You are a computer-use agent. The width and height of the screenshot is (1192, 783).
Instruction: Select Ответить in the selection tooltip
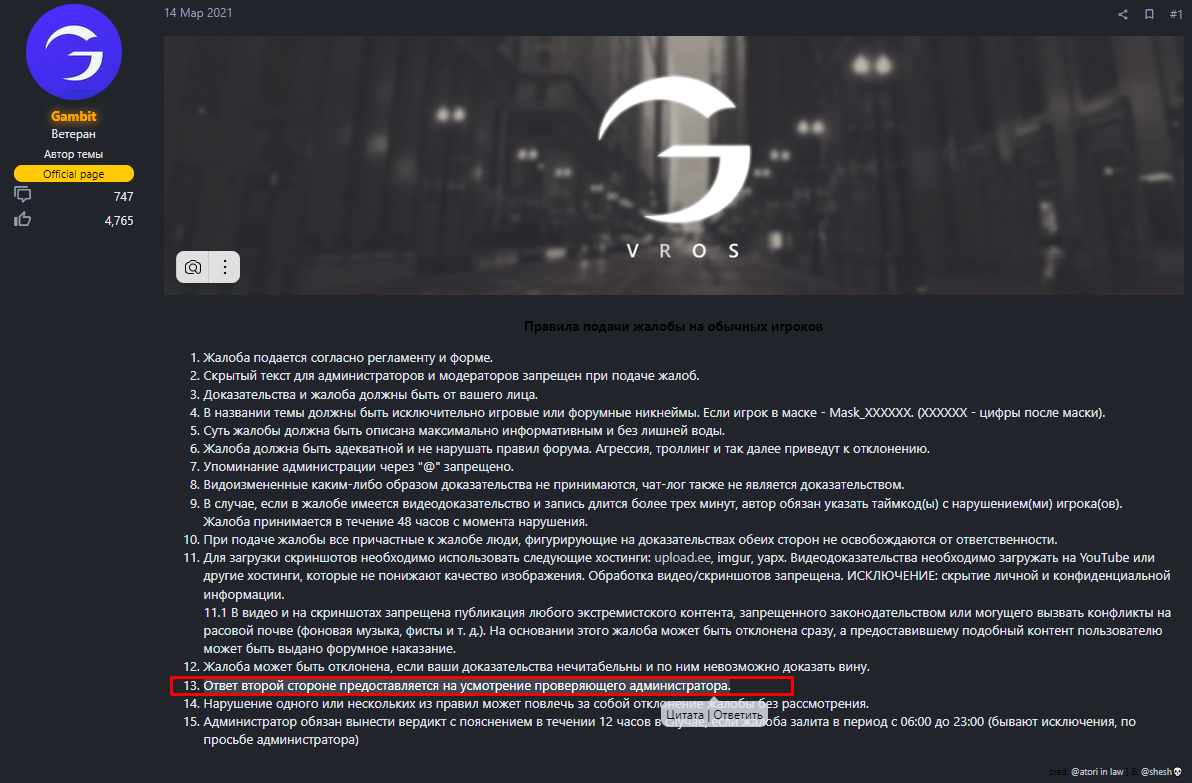point(737,715)
